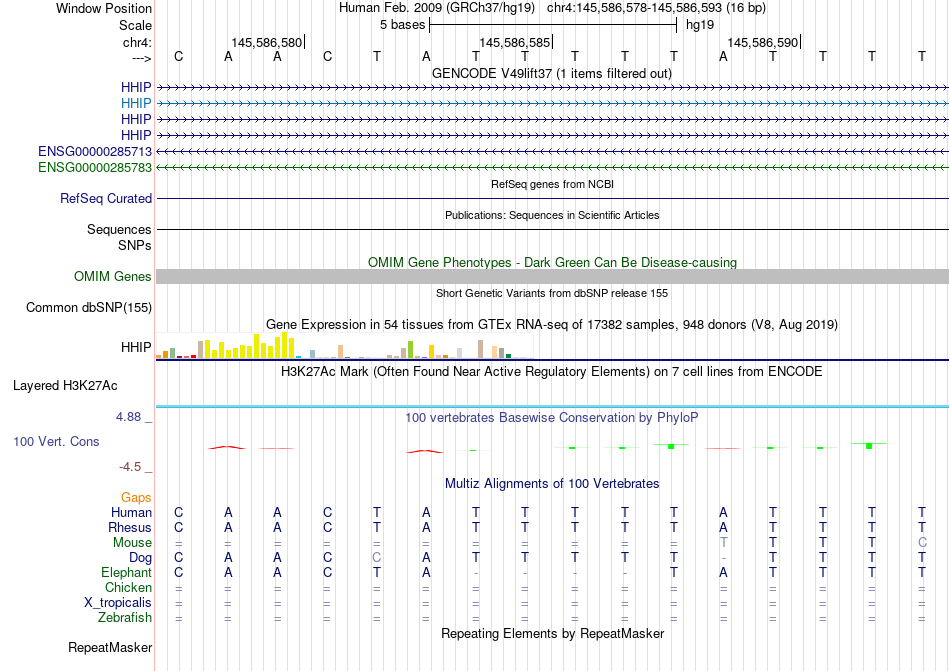Select the light-blue HHIP transcript label
950x671 pixels.
[136, 104]
